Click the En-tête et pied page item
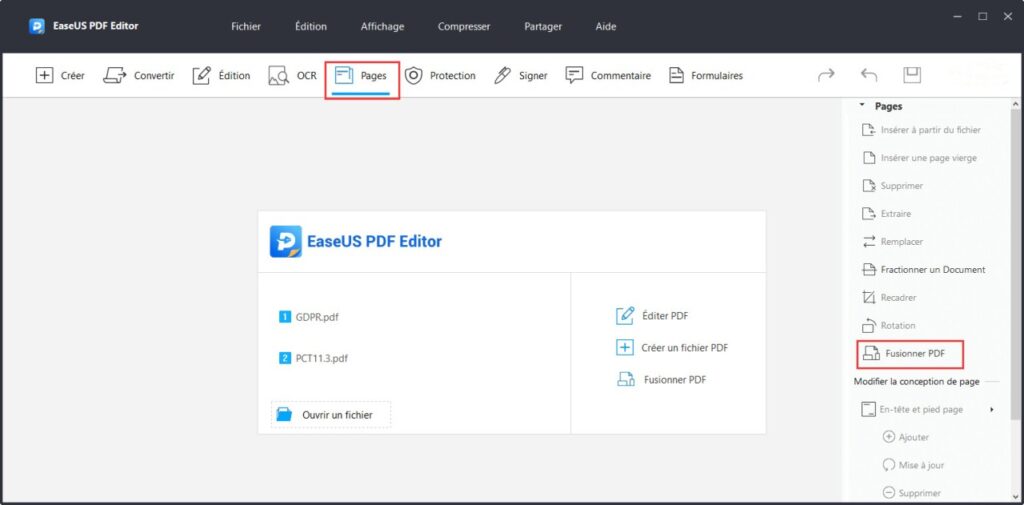The height and width of the screenshot is (505, 1024). click(912, 410)
